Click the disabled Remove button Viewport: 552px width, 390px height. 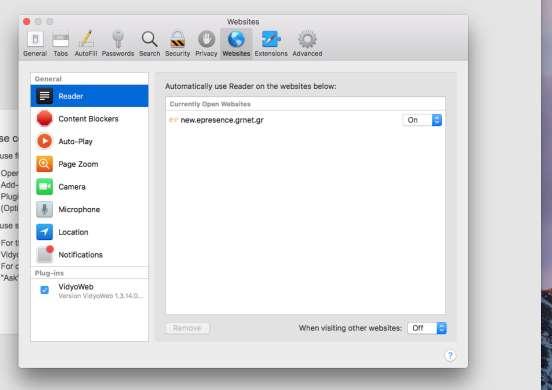187,328
